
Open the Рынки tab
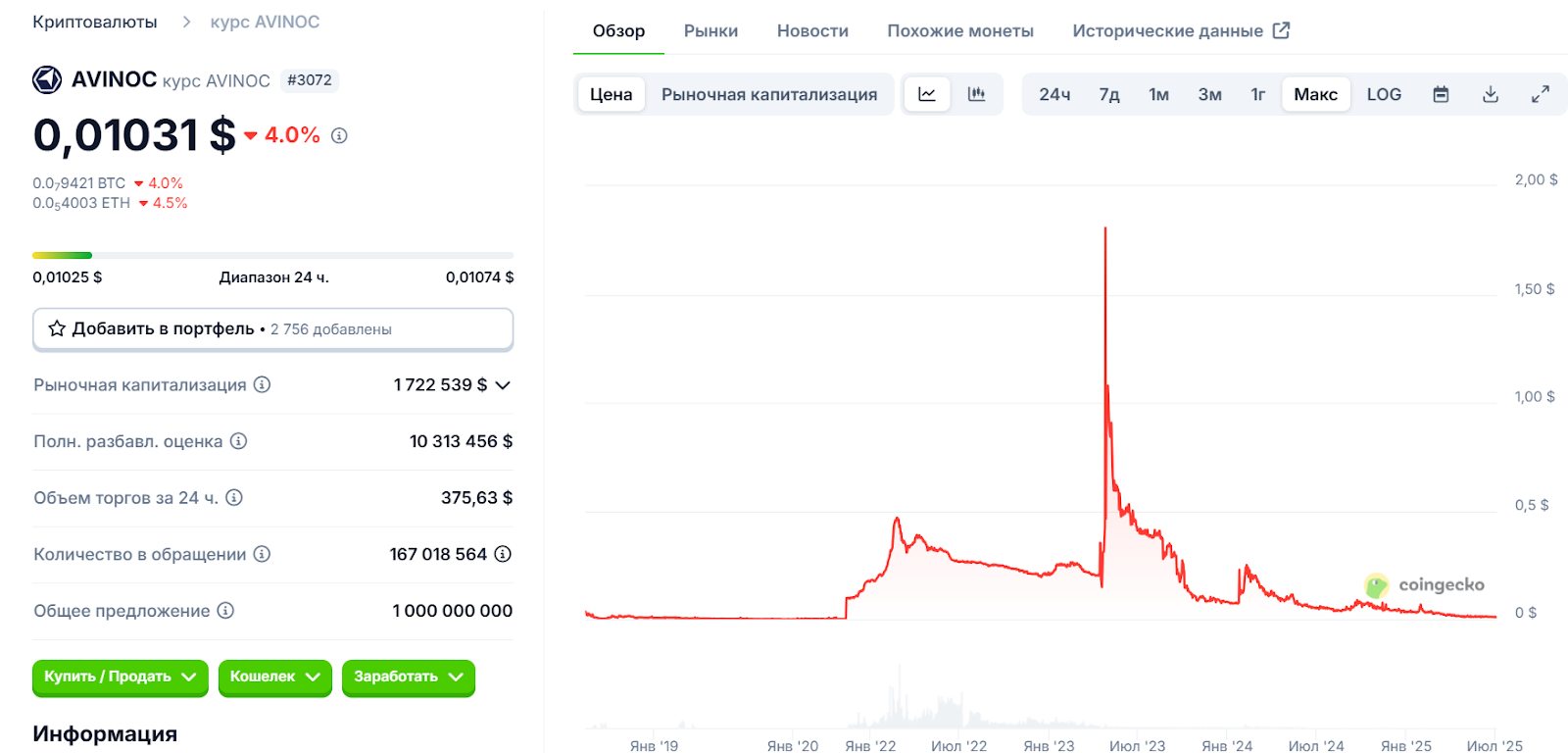tap(710, 30)
